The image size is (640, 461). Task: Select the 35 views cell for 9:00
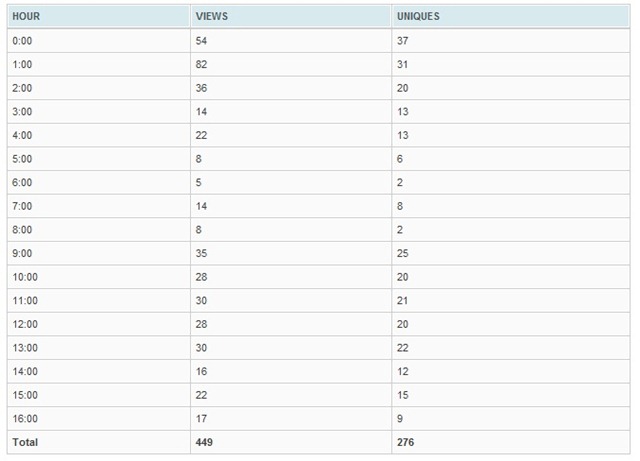point(201,253)
